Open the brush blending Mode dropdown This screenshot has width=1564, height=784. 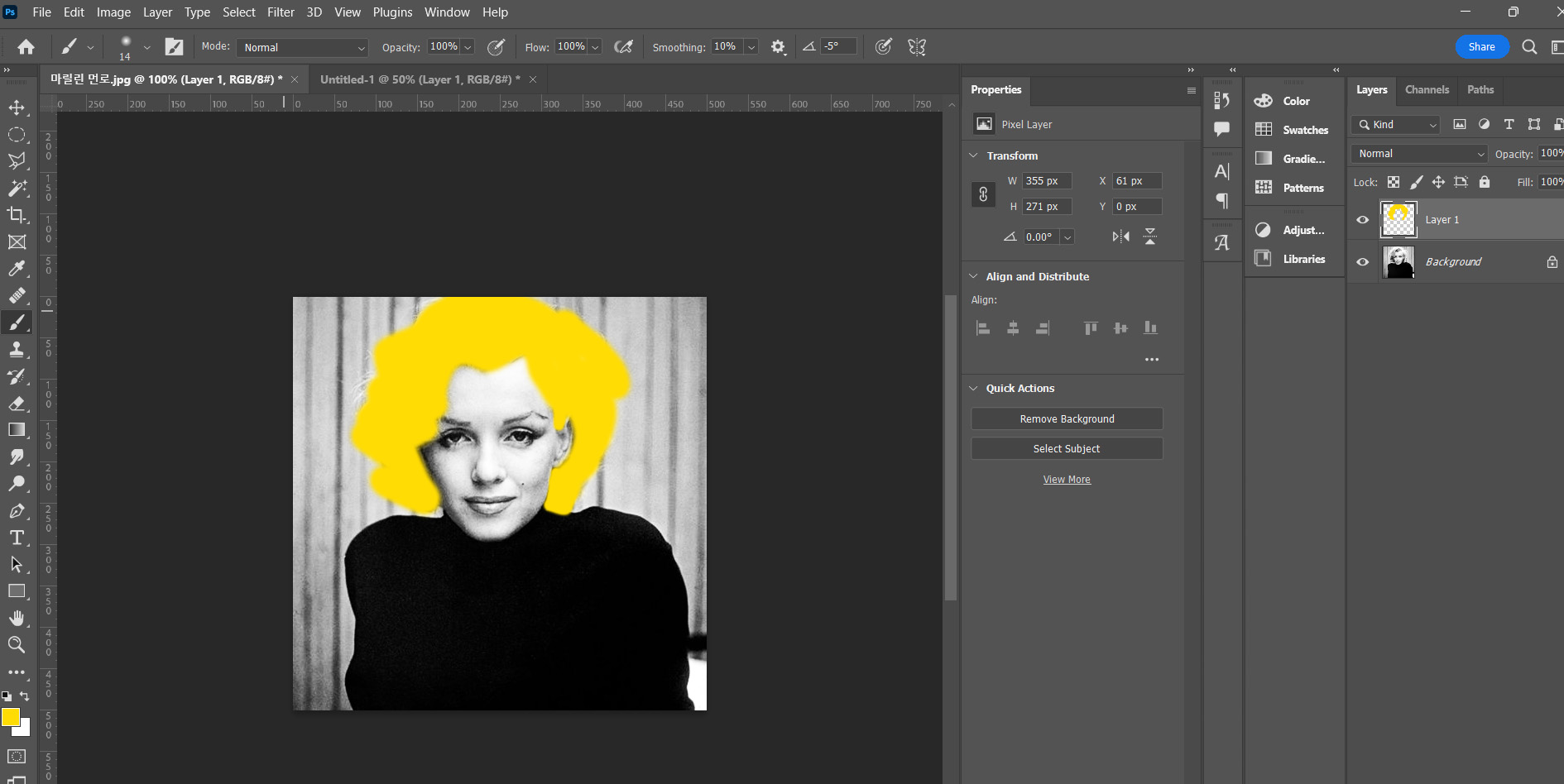303,48
